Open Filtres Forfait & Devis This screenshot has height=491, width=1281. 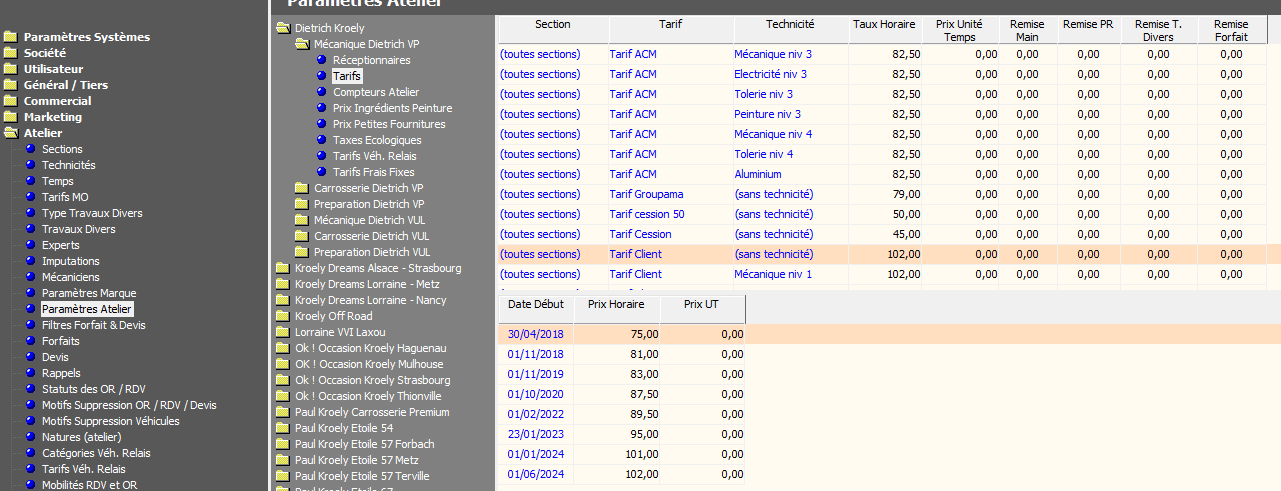94,325
